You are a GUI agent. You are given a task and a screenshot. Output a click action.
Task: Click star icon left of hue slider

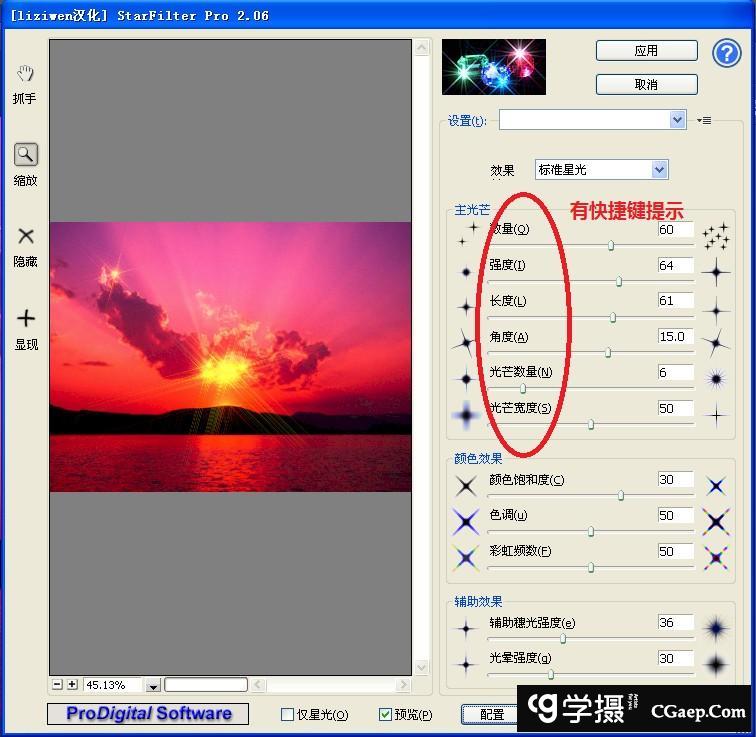466,522
